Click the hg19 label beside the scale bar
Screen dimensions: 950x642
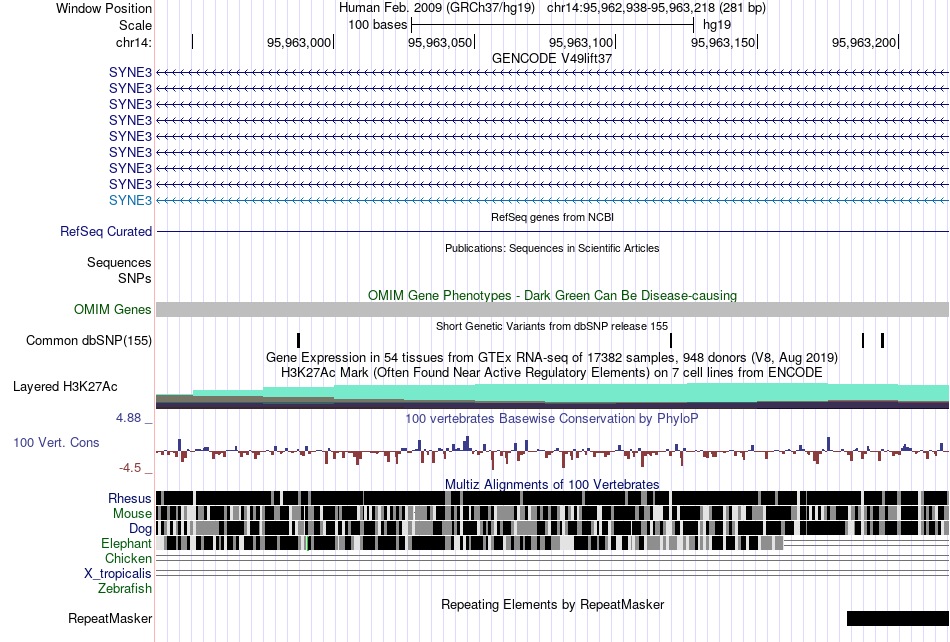click(717, 25)
